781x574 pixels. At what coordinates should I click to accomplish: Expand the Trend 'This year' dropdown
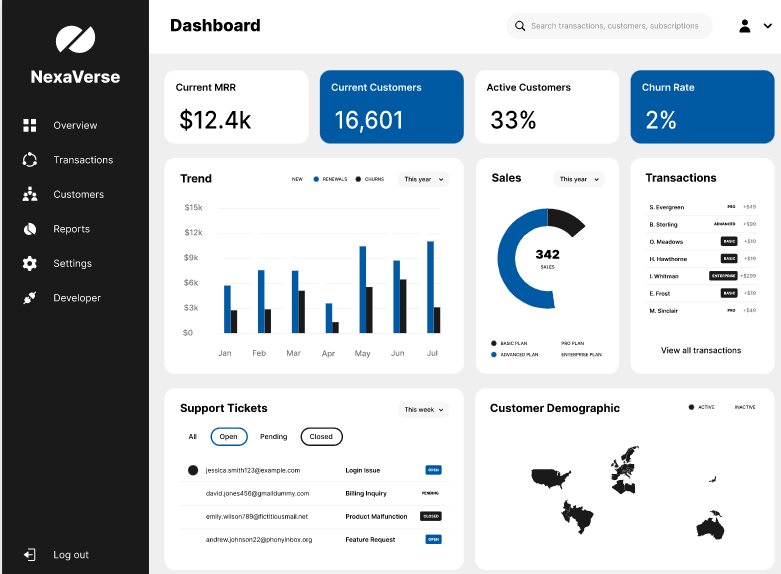point(423,179)
